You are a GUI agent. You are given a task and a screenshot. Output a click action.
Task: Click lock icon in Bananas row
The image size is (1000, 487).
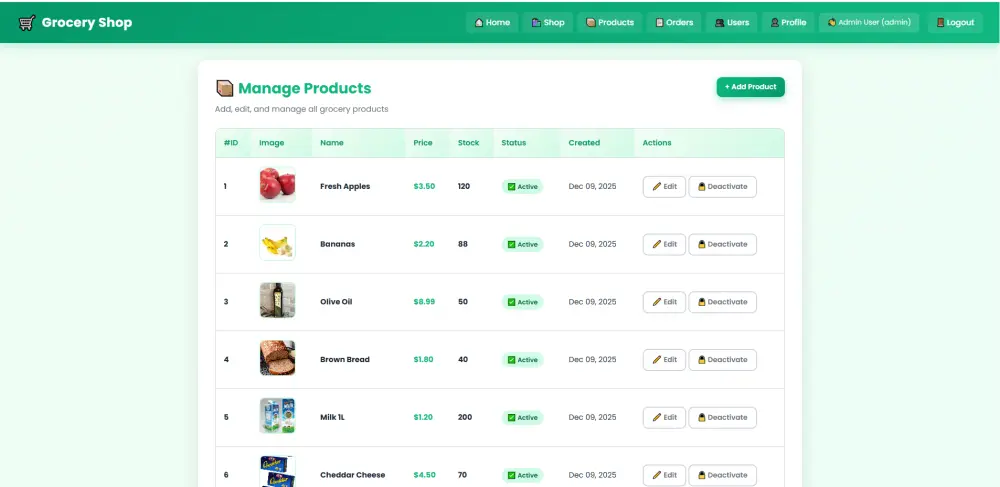[702, 244]
